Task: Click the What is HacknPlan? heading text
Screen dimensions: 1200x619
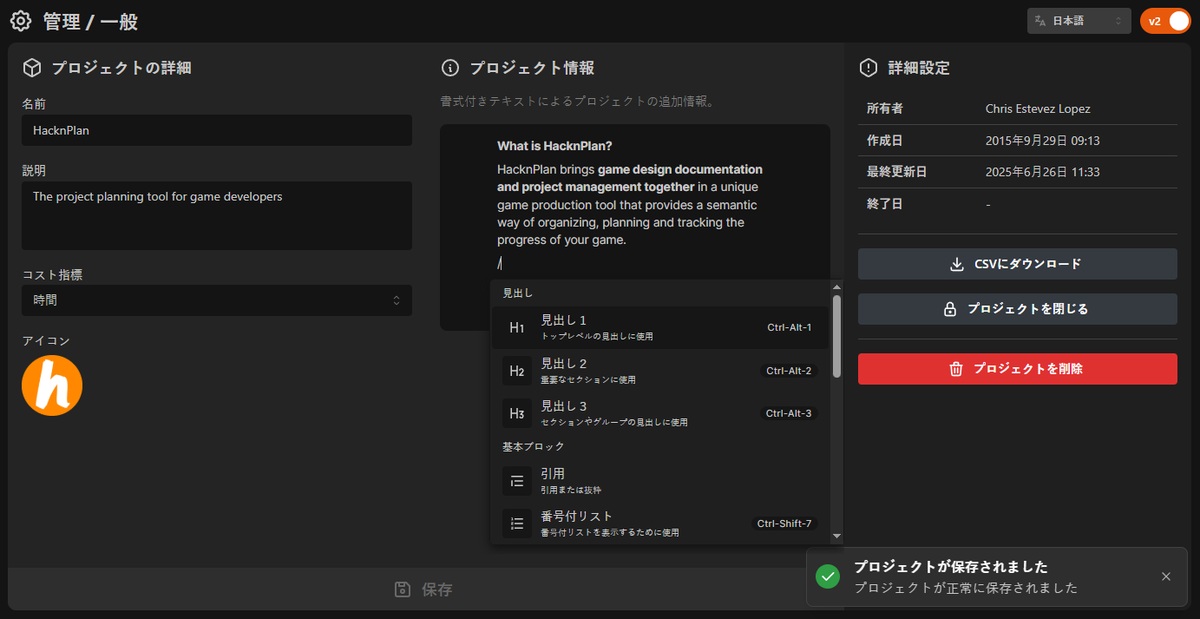Action: pos(555,146)
